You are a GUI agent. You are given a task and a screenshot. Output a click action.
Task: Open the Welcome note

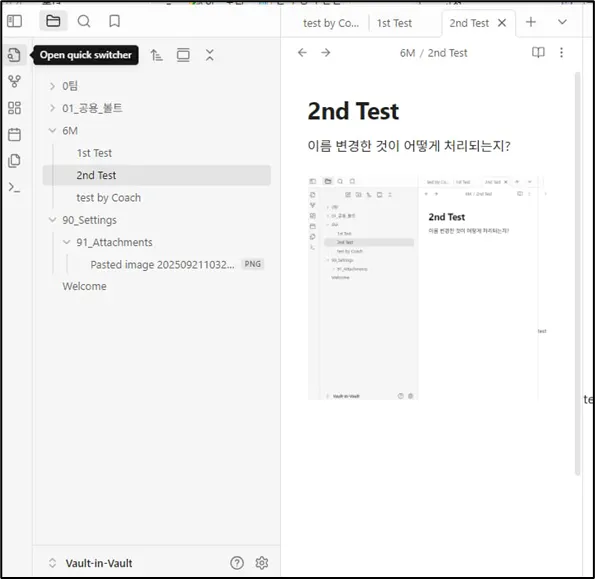[x=84, y=286]
